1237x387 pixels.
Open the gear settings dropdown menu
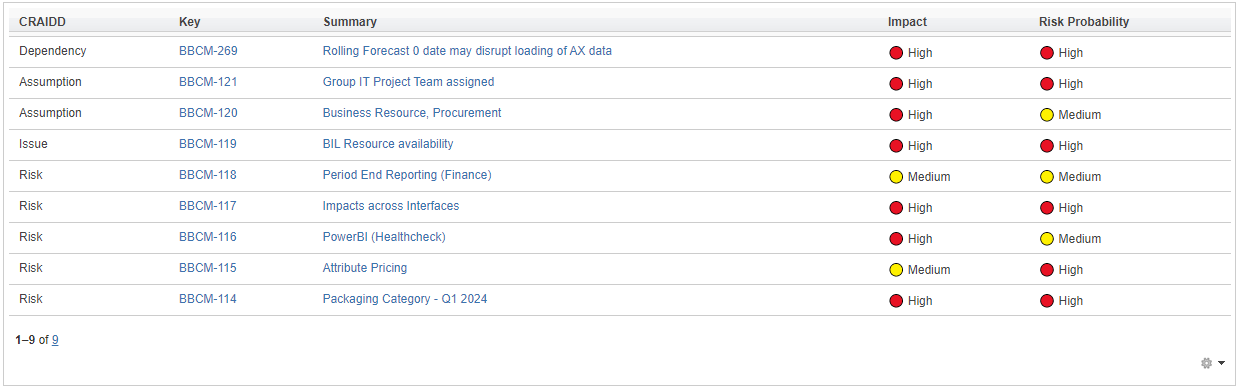(x=1212, y=363)
